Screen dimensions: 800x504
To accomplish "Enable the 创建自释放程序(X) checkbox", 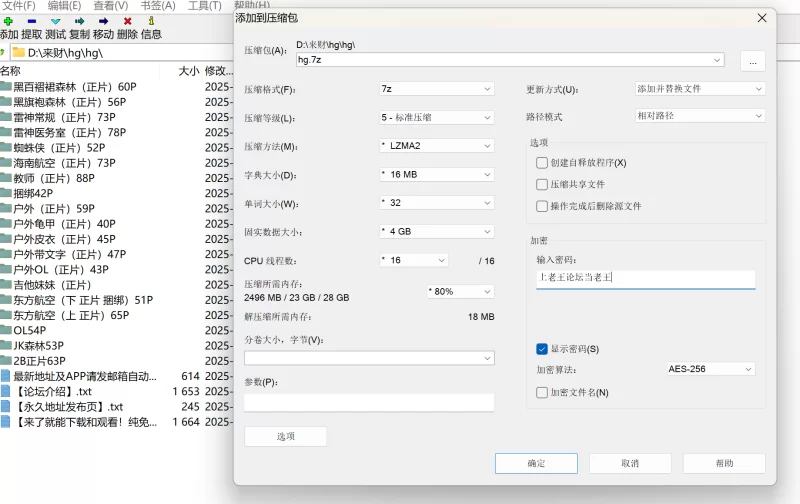I will pos(542,163).
